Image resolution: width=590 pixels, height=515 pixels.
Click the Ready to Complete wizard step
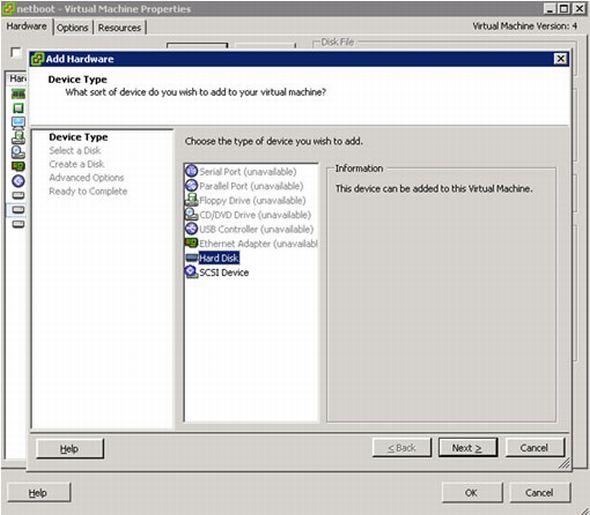pos(88,191)
